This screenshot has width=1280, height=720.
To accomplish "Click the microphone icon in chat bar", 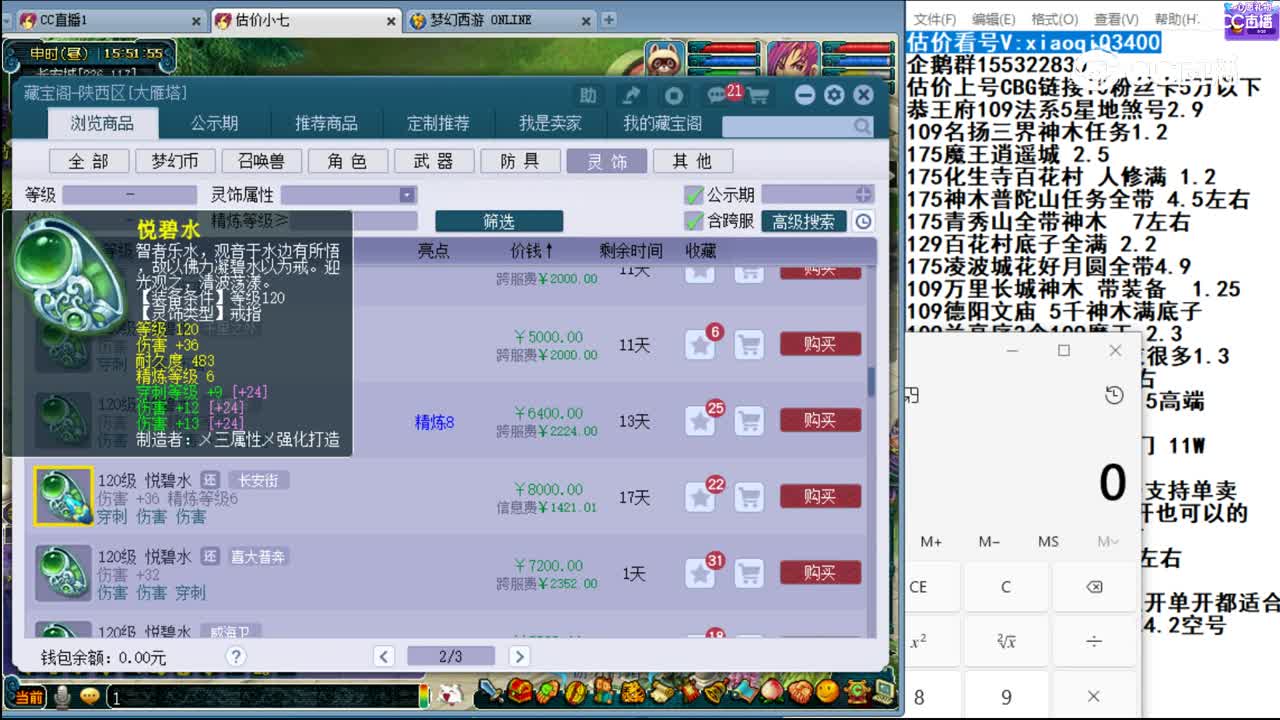I will 63,695.
